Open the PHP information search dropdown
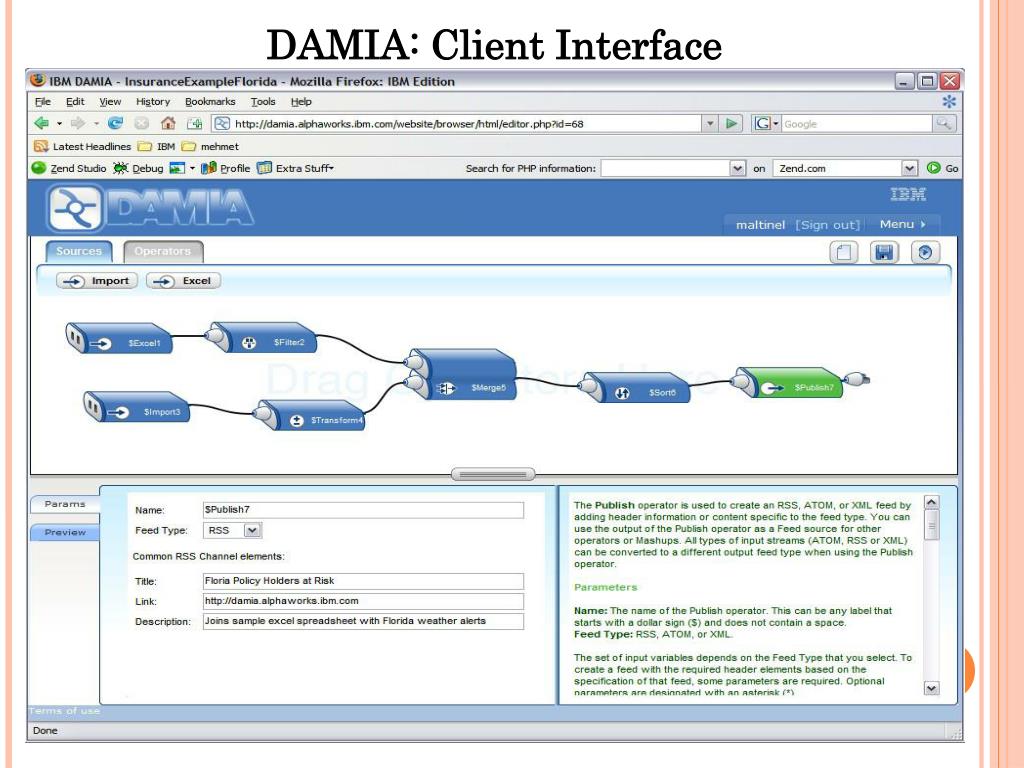The image size is (1024, 768). [737, 168]
